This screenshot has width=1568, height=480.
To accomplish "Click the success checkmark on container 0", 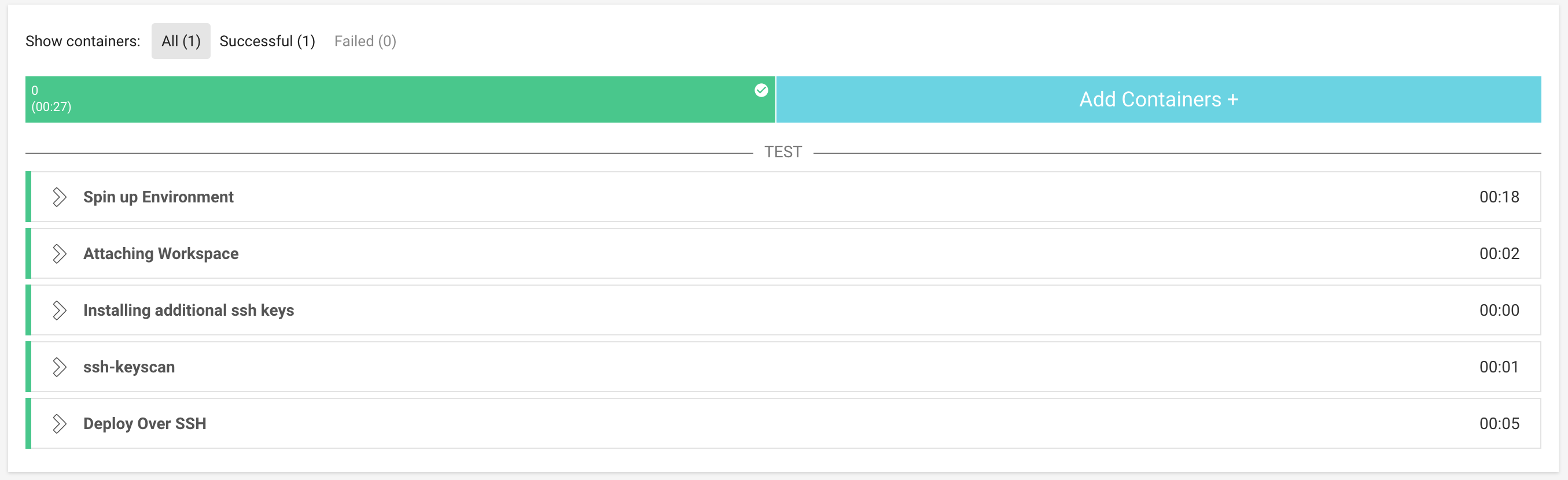I will pos(761,90).
